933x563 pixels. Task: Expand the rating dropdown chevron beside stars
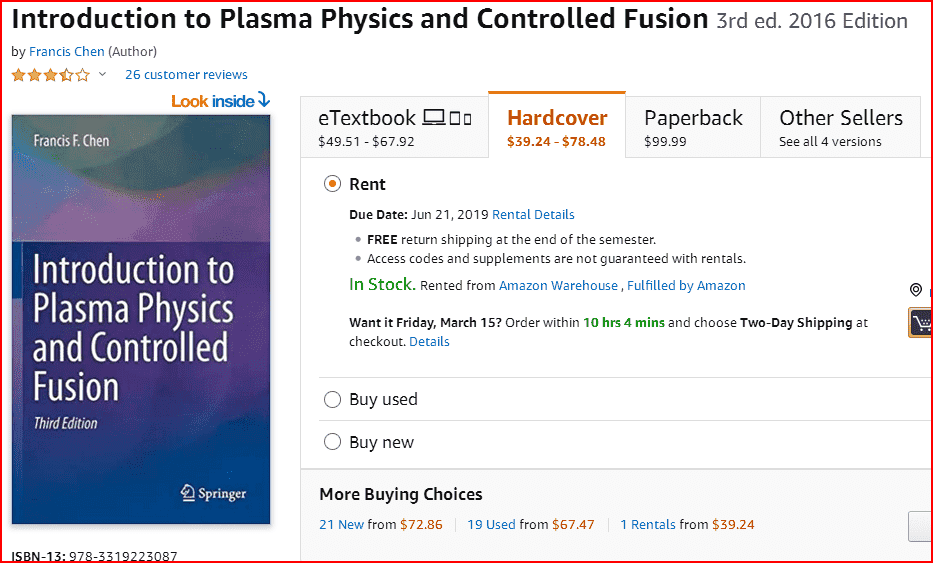(x=102, y=75)
